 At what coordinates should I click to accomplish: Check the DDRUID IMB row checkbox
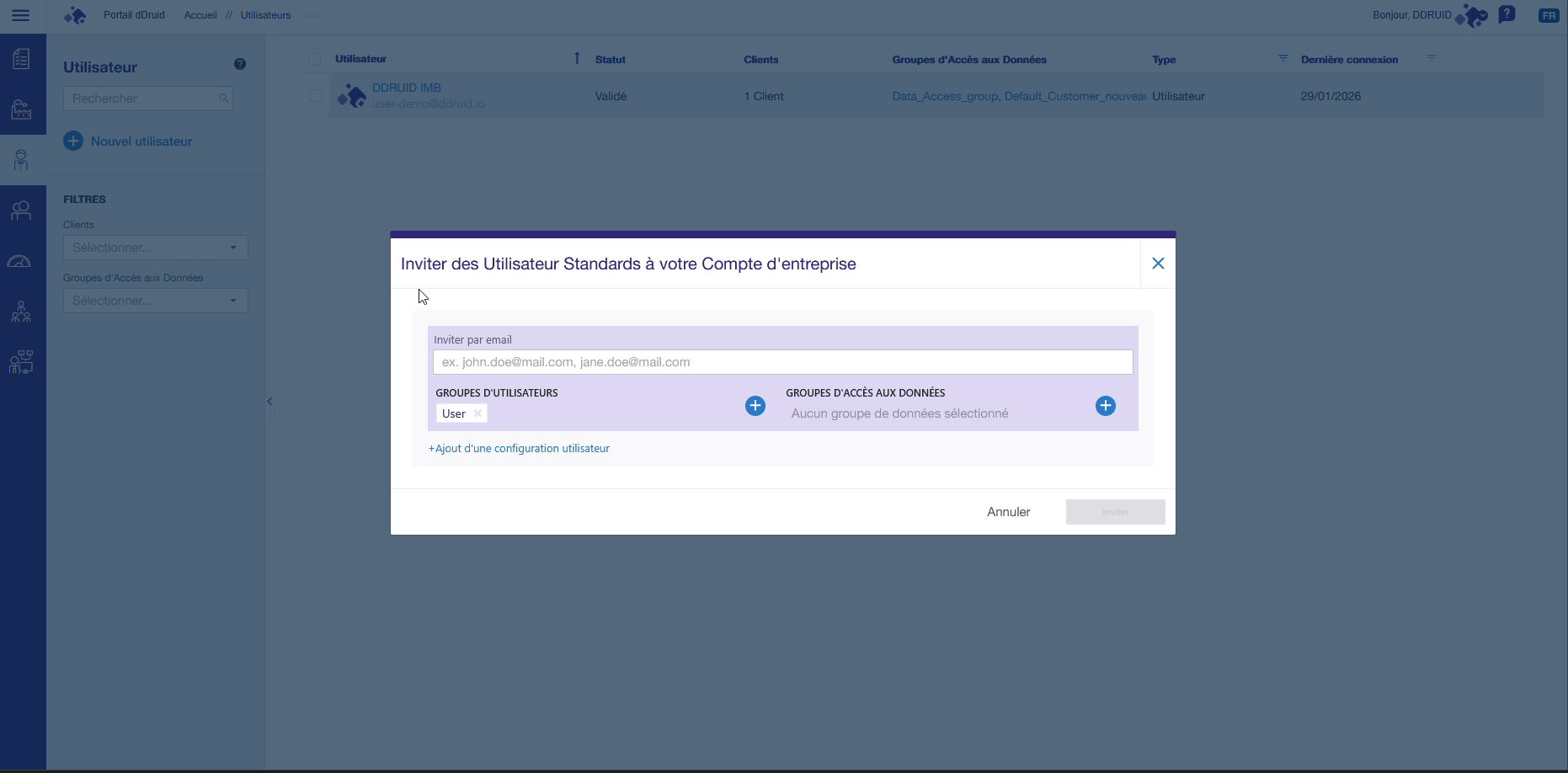pyautogui.click(x=314, y=96)
